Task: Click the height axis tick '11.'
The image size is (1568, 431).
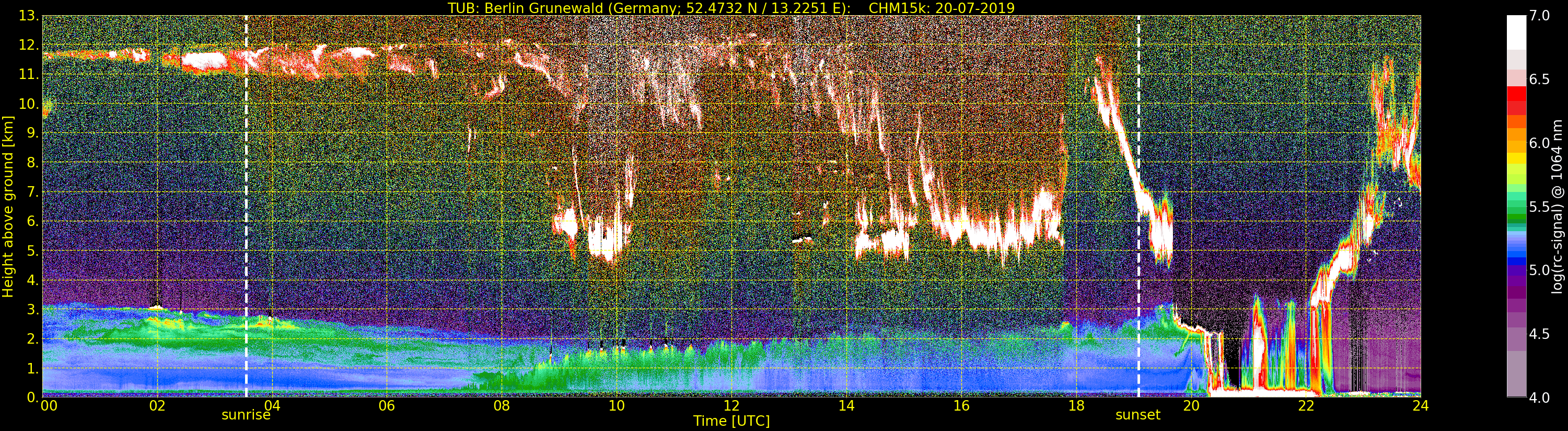Action: pos(28,75)
